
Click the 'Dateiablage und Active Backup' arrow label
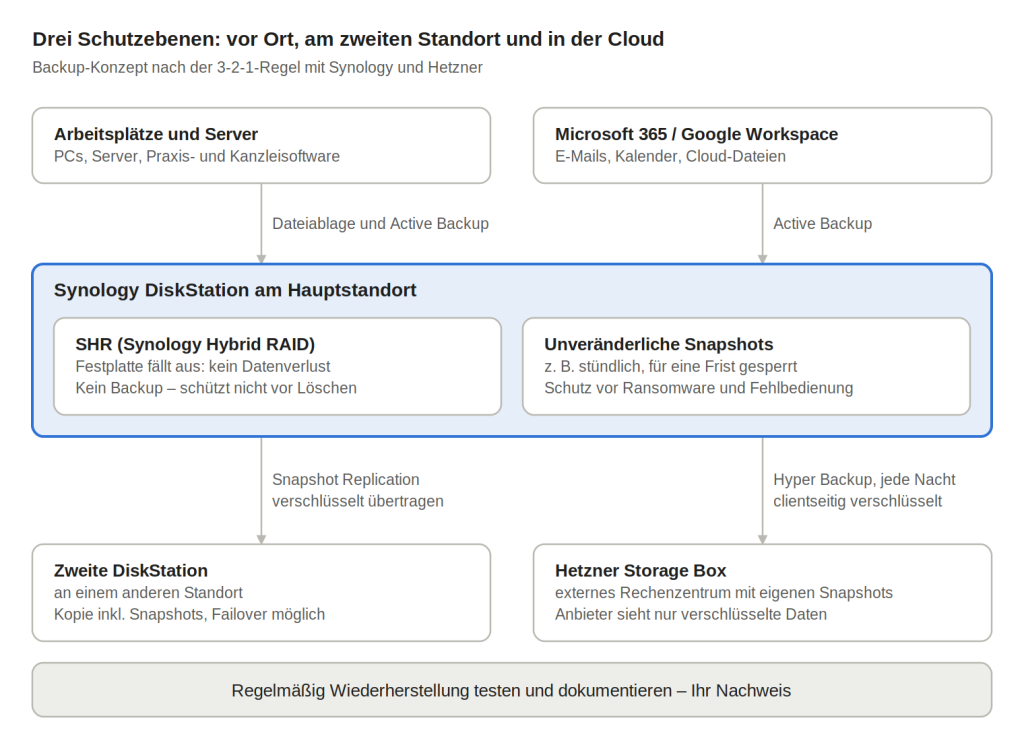click(380, 223)
